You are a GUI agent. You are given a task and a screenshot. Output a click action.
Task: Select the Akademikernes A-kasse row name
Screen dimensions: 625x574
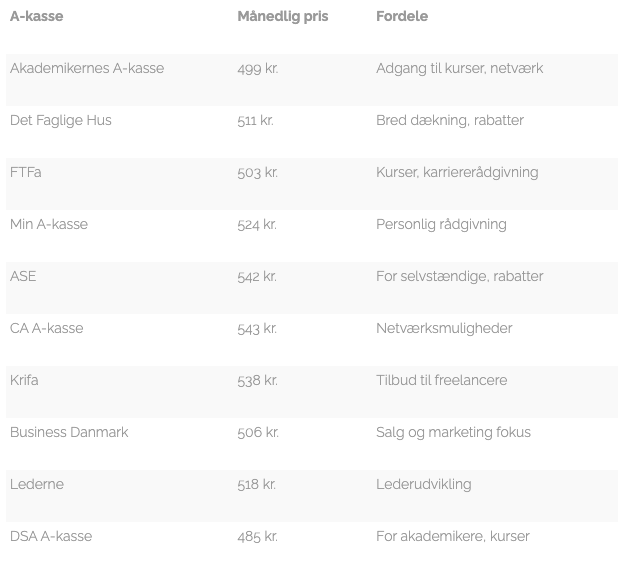click(87, 69)
